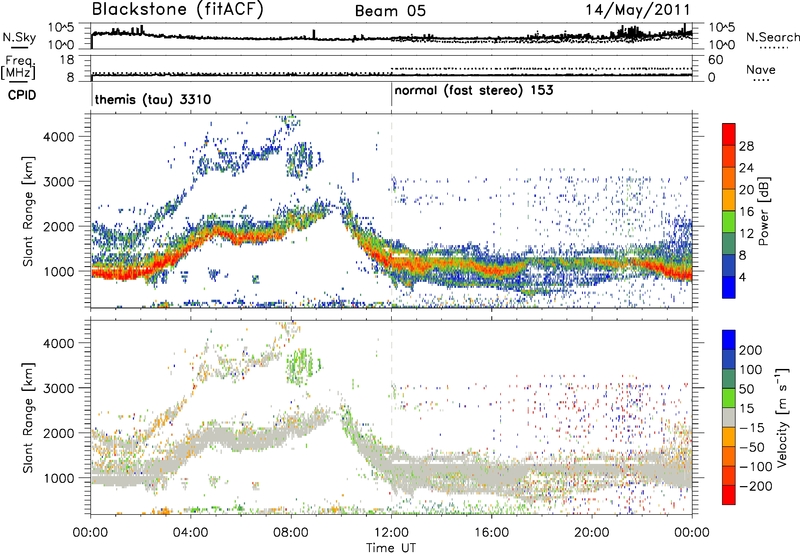Viewport: 800px width, 554px height.
Task: Click the "16:00" time tick label
Action: click(491, 533)
